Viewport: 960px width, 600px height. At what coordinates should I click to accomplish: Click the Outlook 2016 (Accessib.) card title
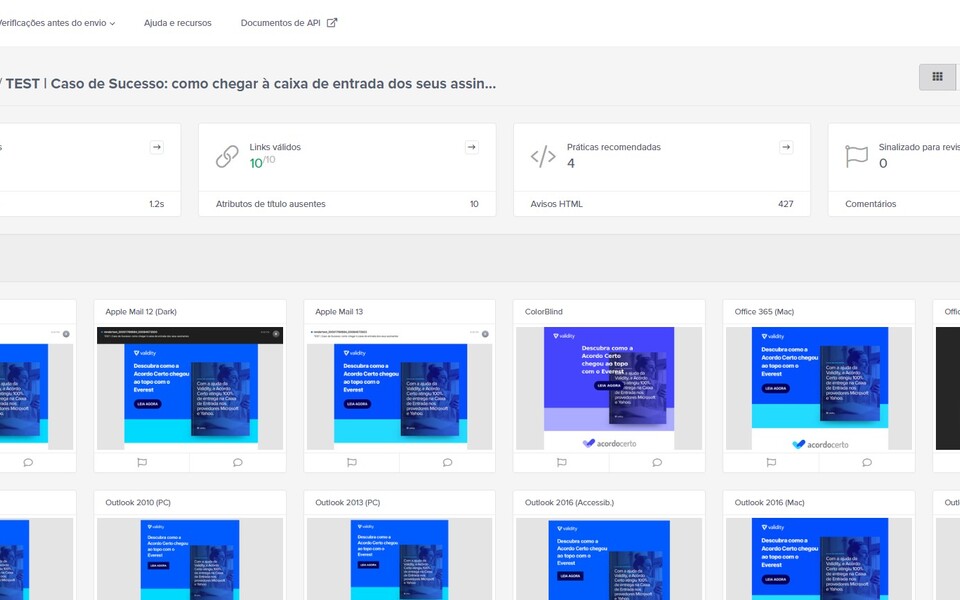(569, 503)
